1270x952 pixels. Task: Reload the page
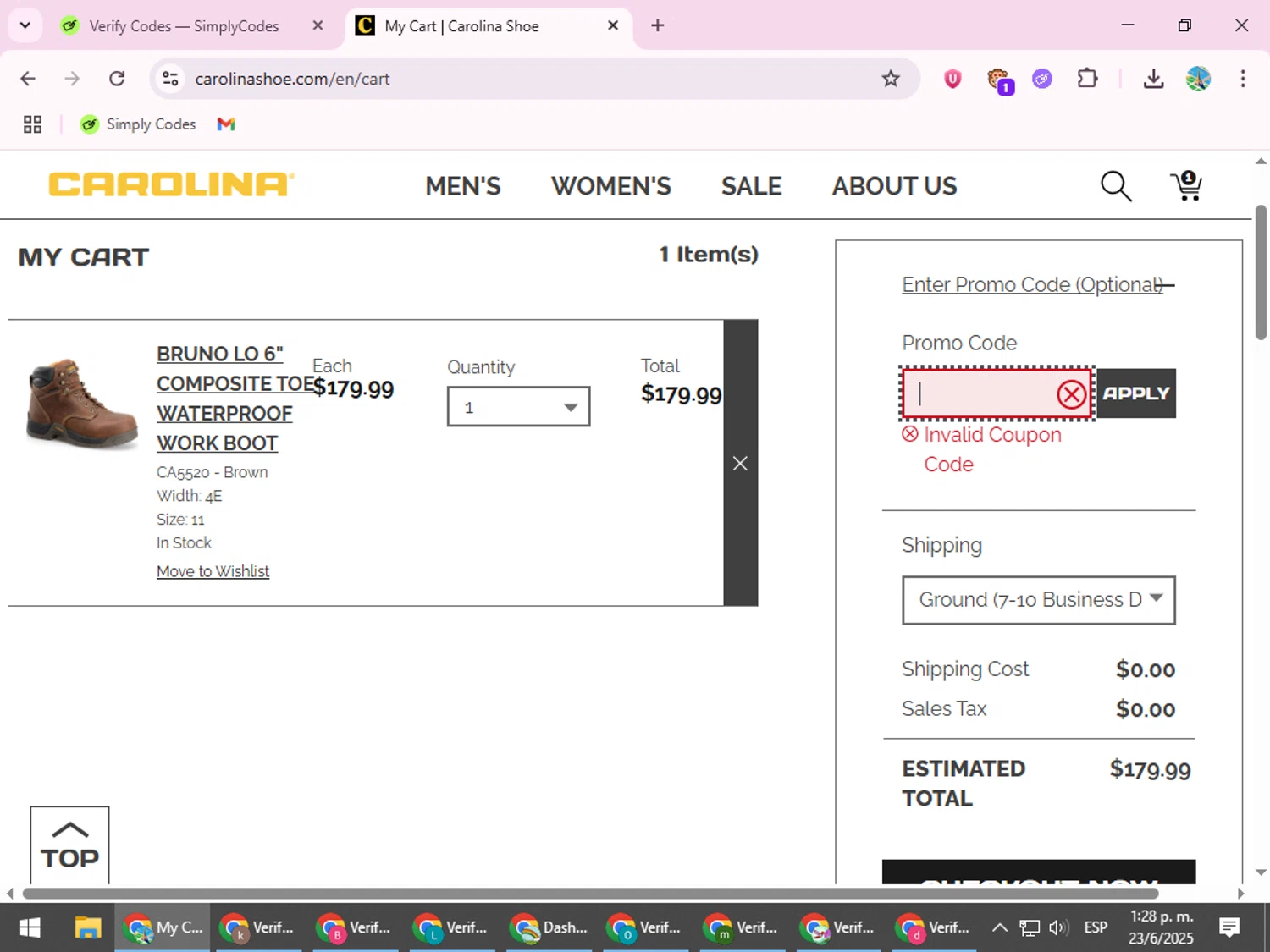click(117, 79)
